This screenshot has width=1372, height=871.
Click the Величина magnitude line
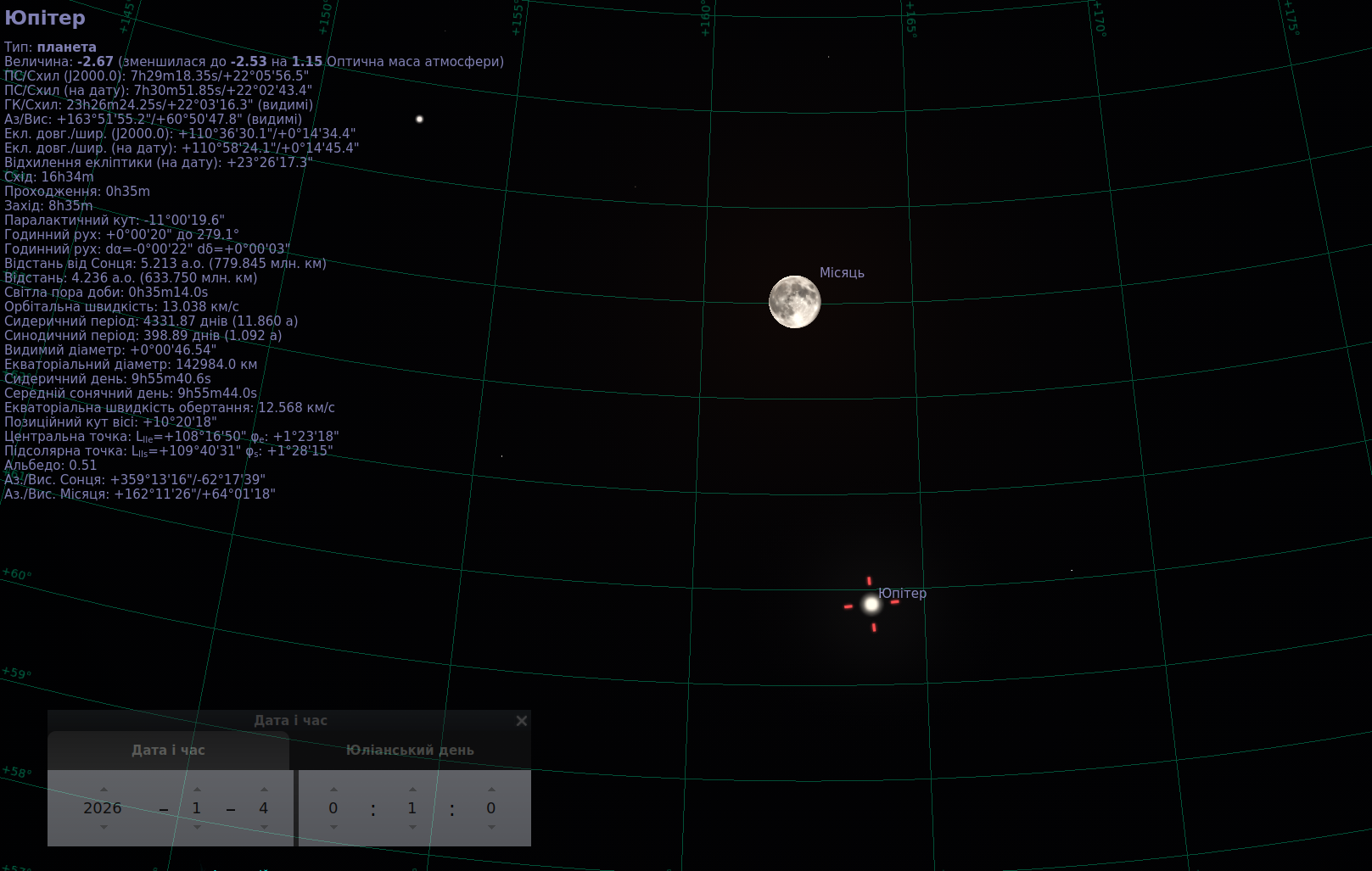pyautogui.click(x=254, y=62)
